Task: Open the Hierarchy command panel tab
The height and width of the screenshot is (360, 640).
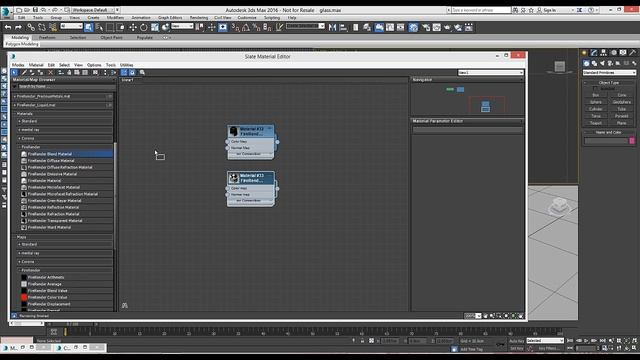Action: (604, 53)
